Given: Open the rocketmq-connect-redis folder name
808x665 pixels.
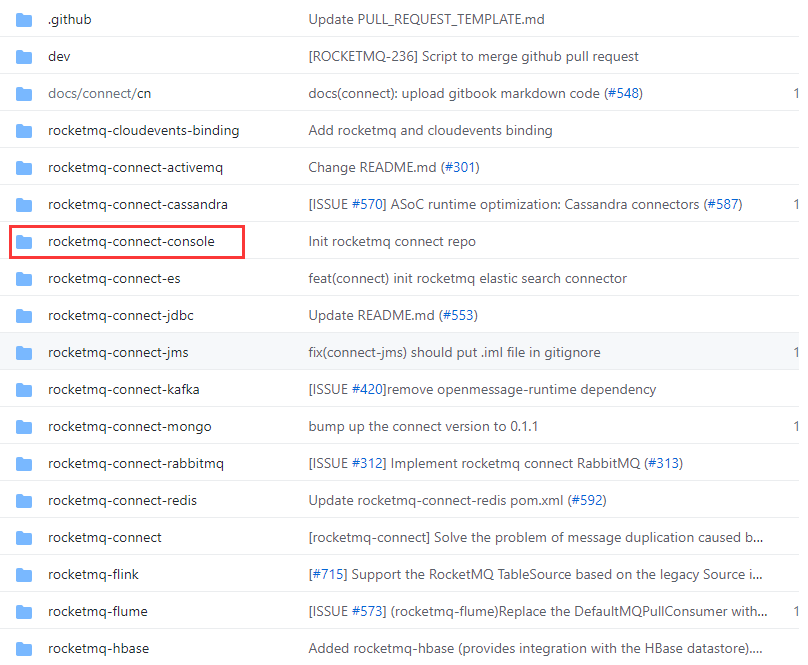Looking at the screenshot, I should tap(123, 501).
